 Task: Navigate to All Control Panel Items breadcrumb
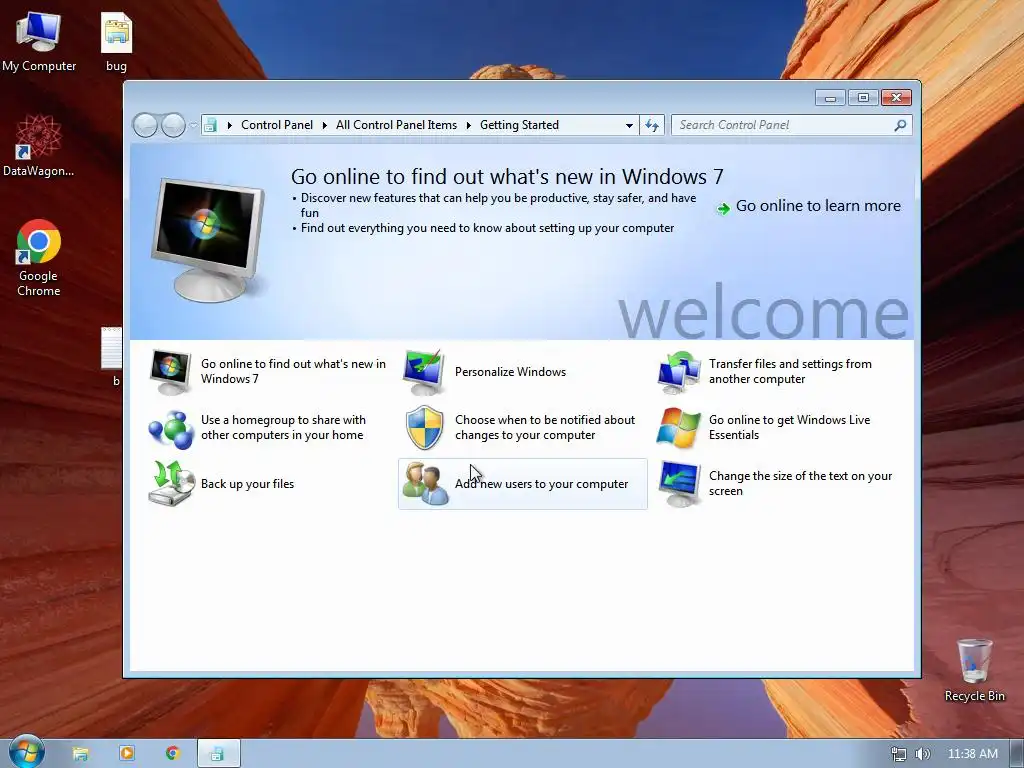pos(396,125)
